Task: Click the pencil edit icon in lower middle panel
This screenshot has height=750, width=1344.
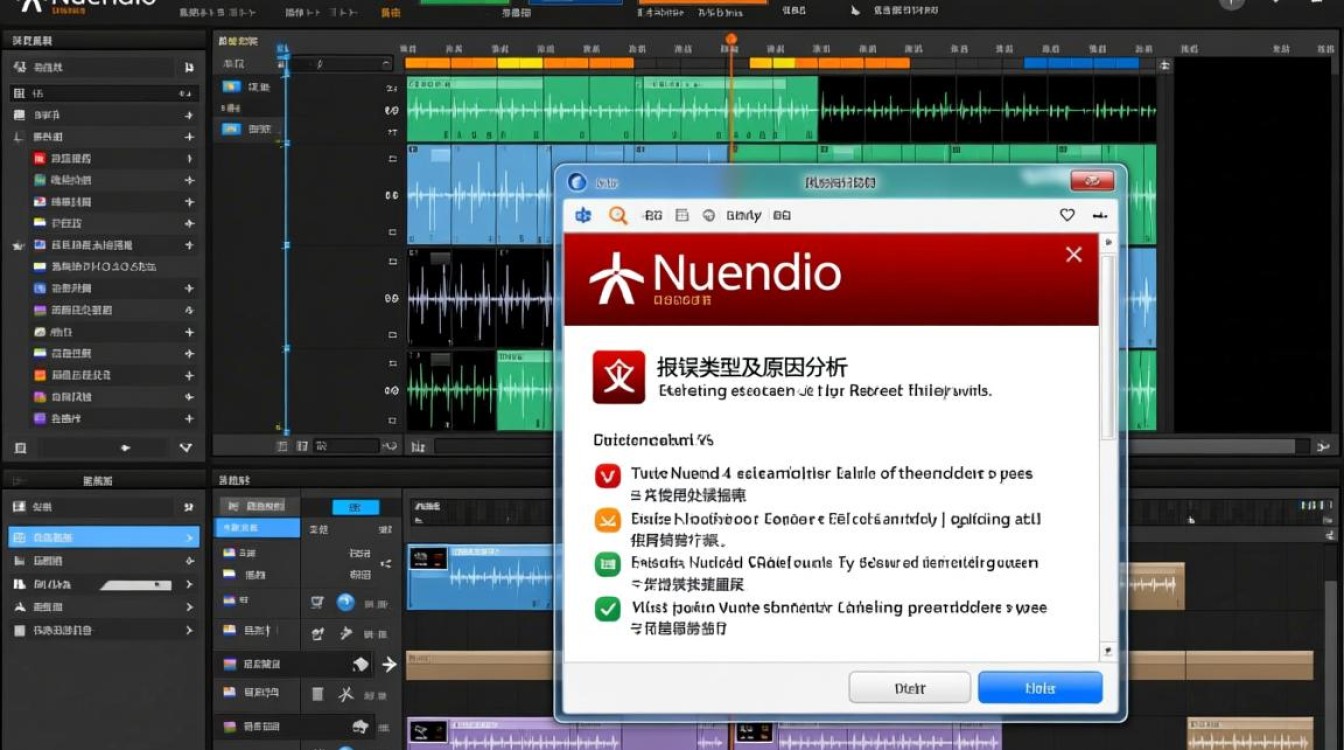Action: point(318,633)
